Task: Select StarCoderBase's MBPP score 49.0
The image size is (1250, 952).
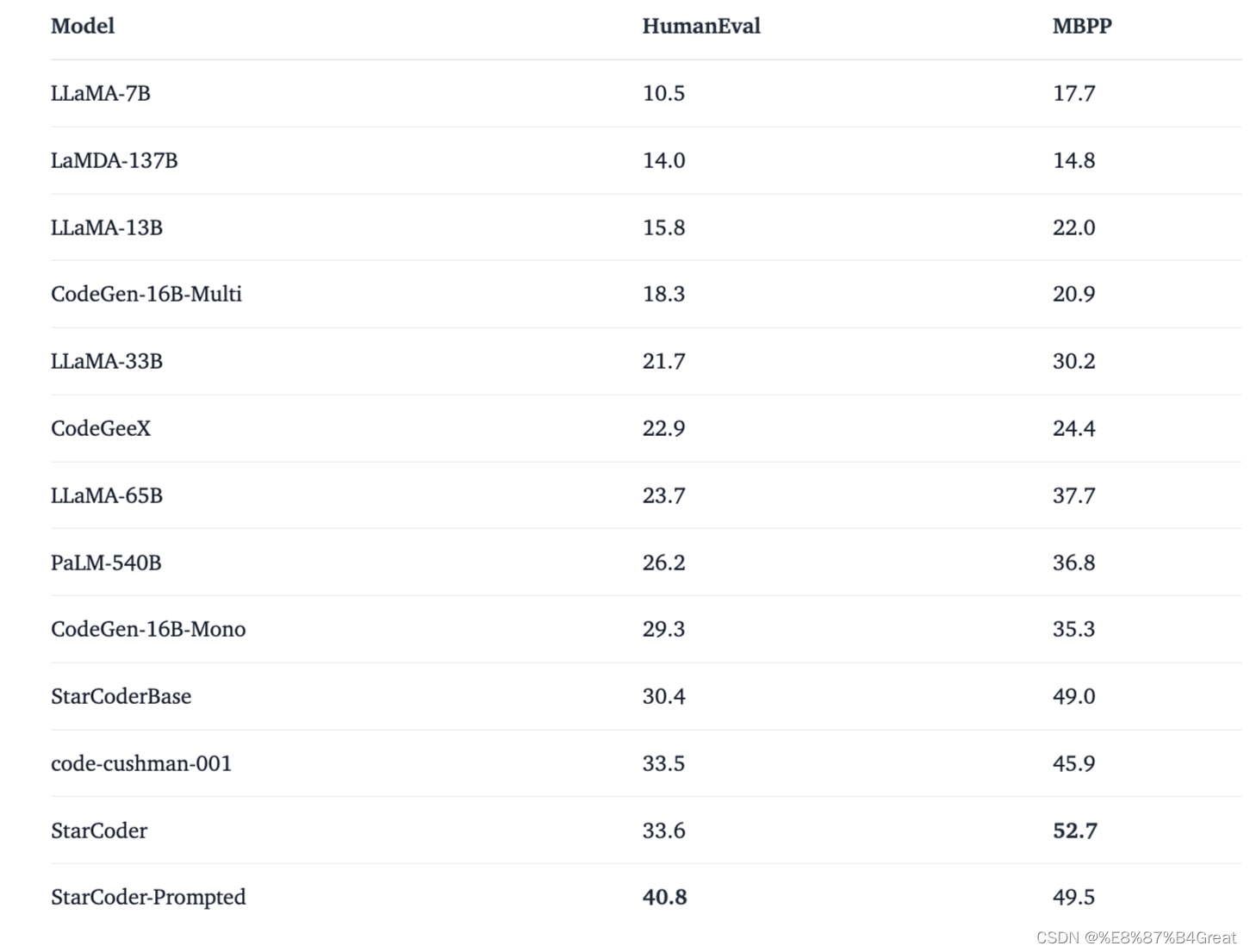Action: click(1074, 696)
